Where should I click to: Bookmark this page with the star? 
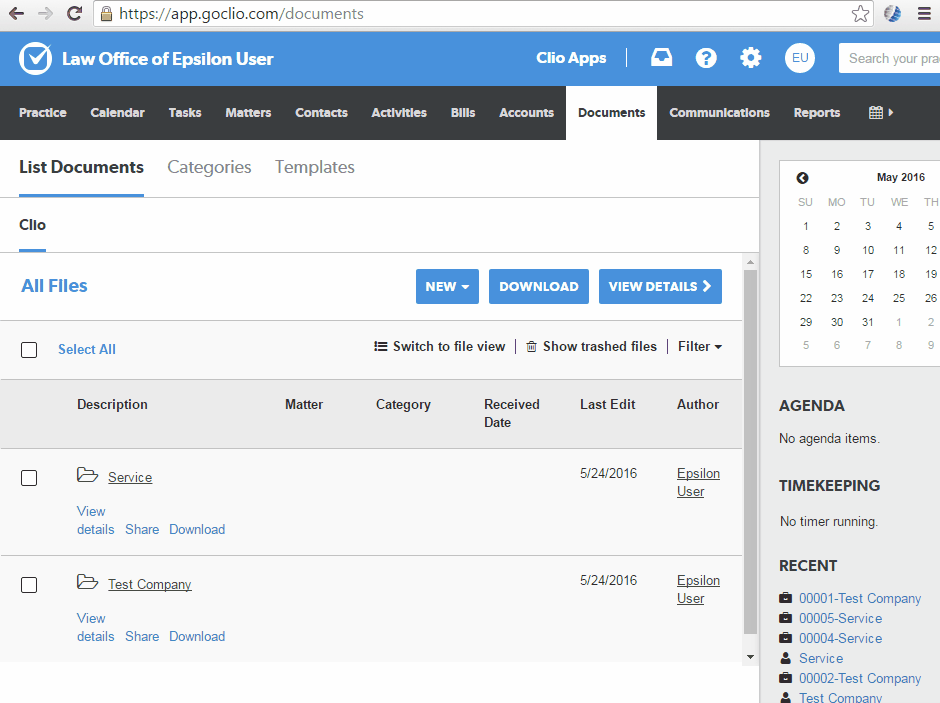point(860,13)
